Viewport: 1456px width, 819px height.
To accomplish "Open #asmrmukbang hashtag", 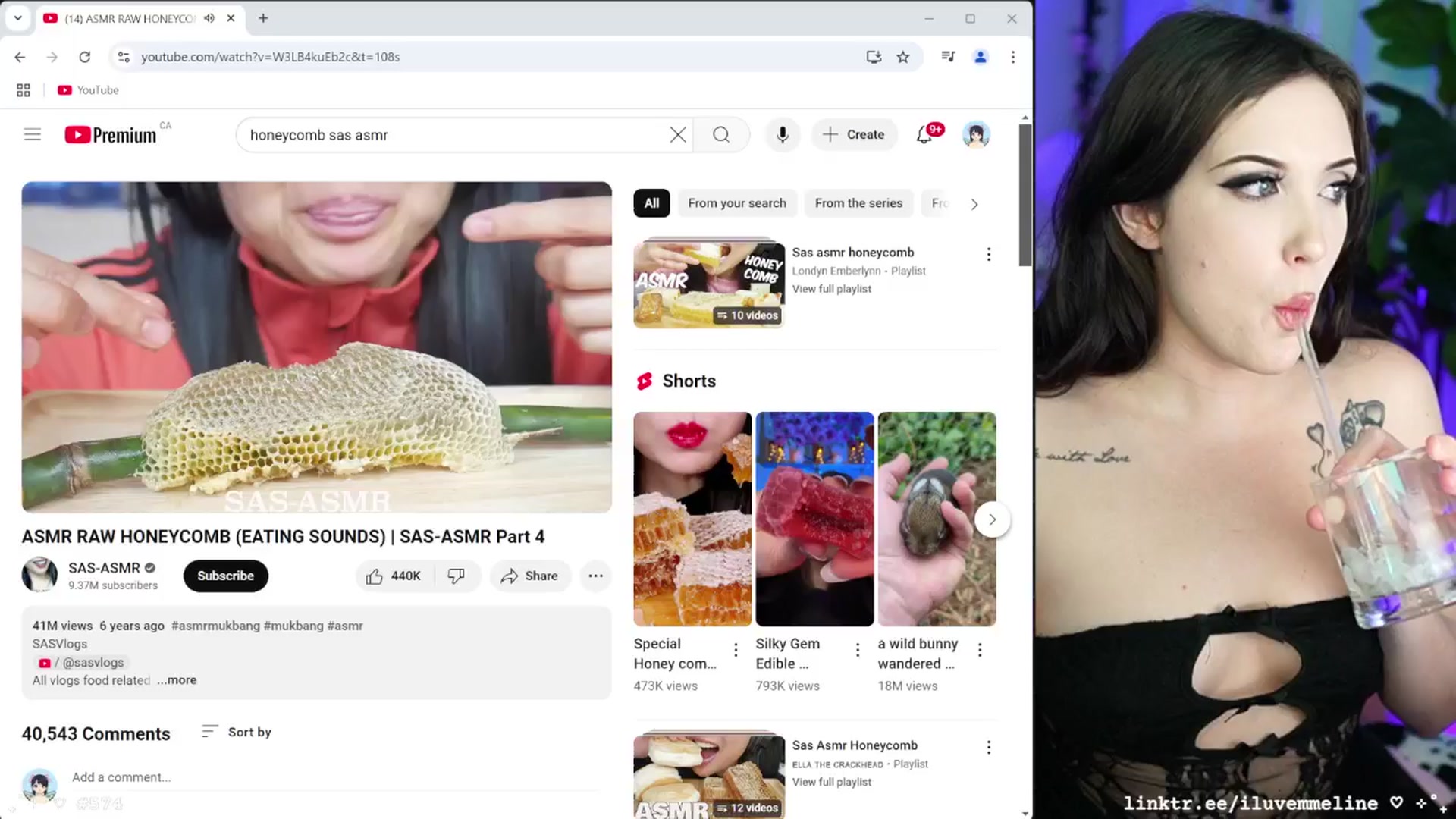I will (215, 626).
